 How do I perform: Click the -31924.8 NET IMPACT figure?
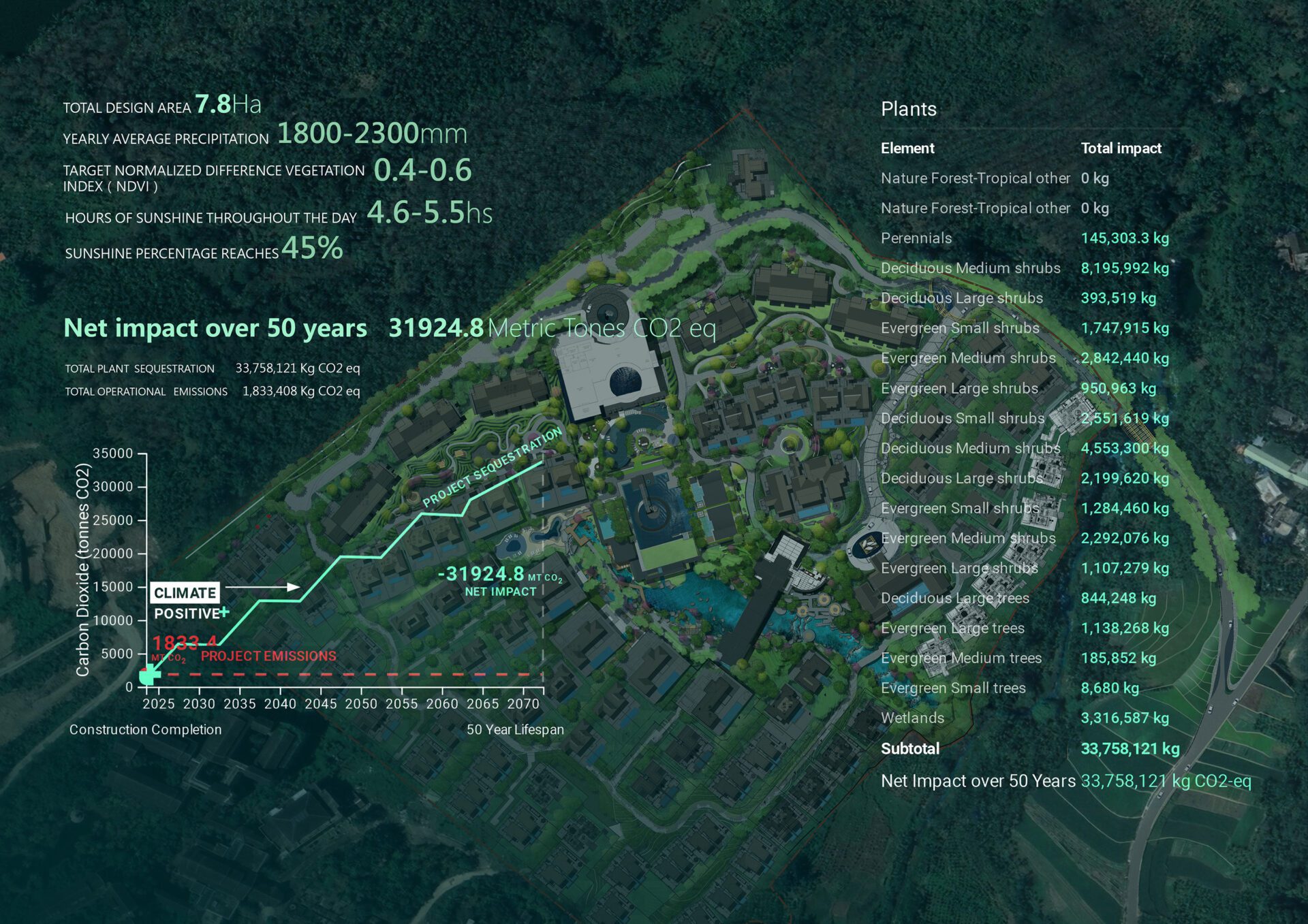point(481,574)
